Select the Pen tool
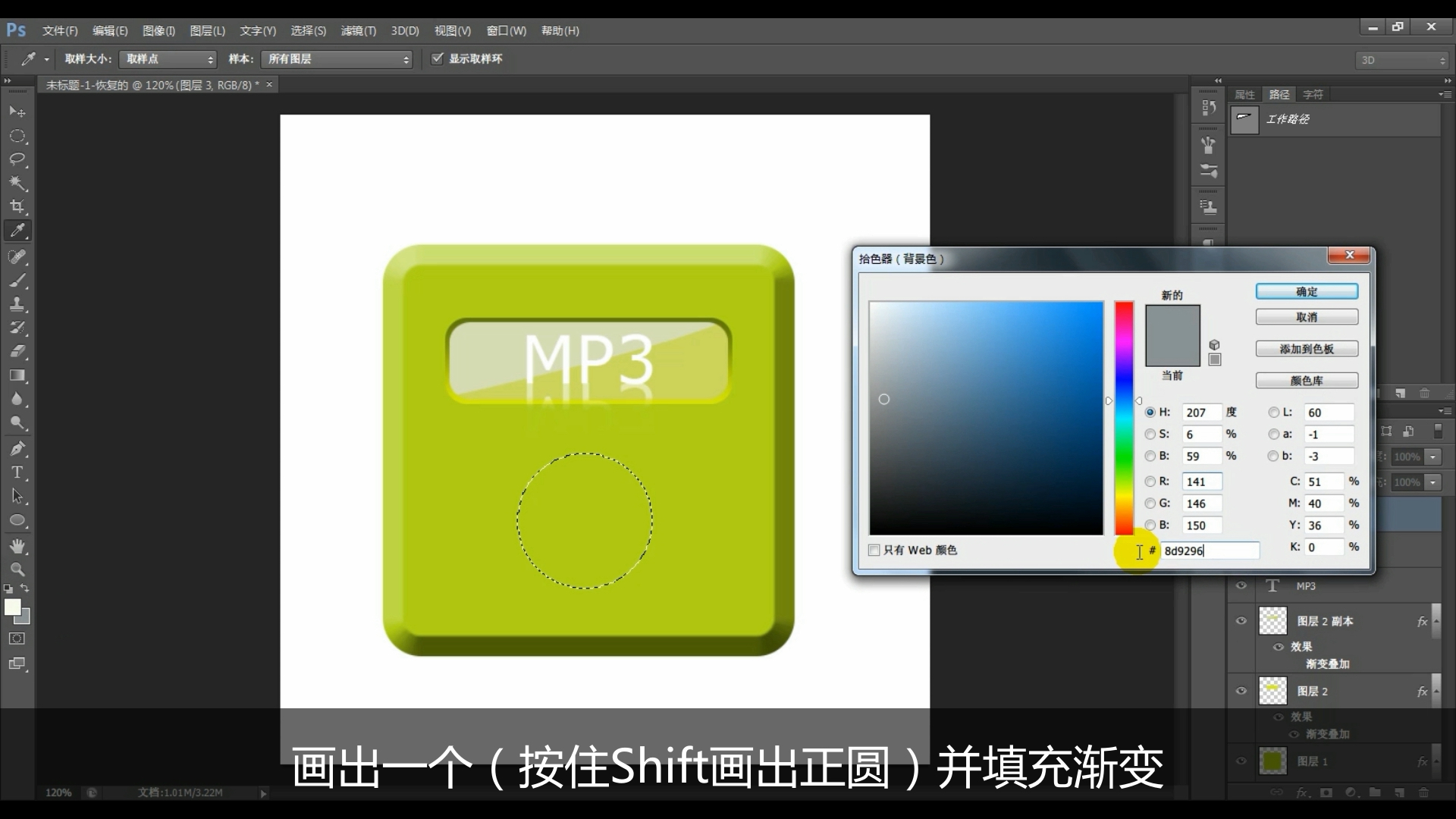Screen dimensions: 1456x819 17,448
